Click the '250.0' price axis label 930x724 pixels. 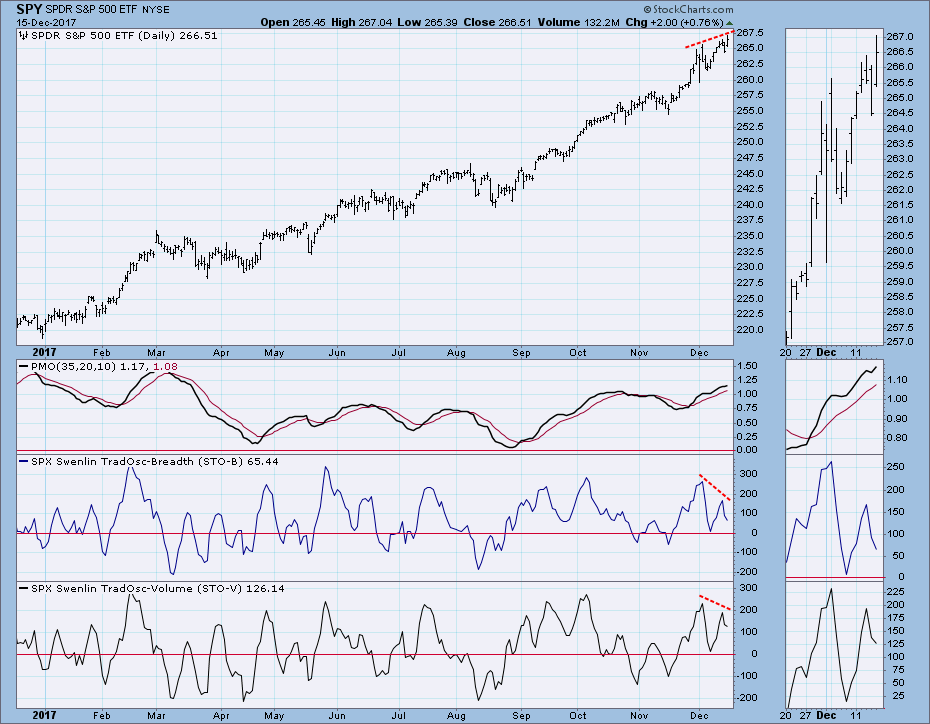tap(750, 142)
